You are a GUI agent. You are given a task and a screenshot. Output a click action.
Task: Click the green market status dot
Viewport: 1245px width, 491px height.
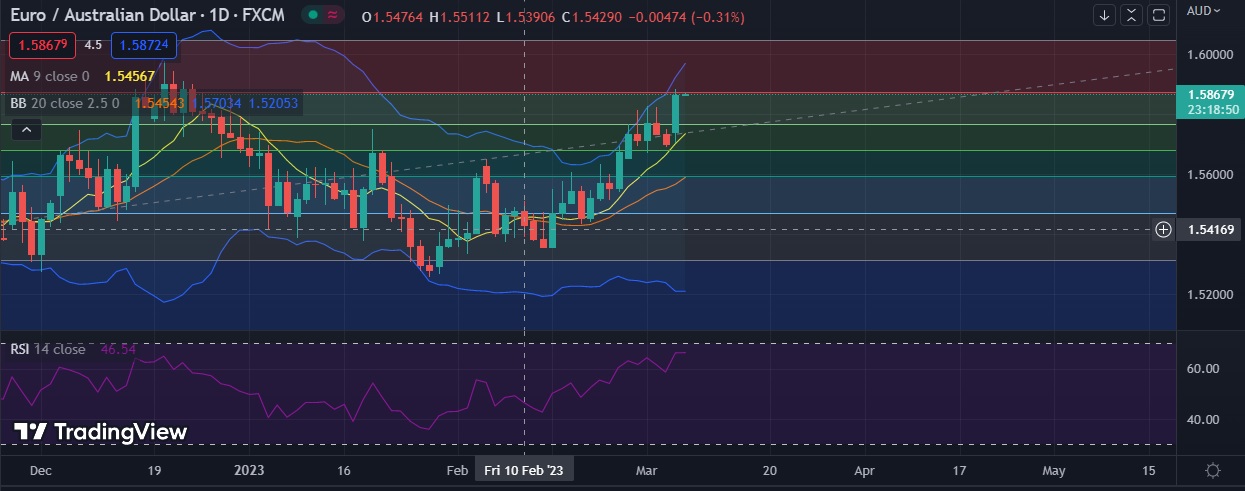pyautogui.click(x=313, y=16)
